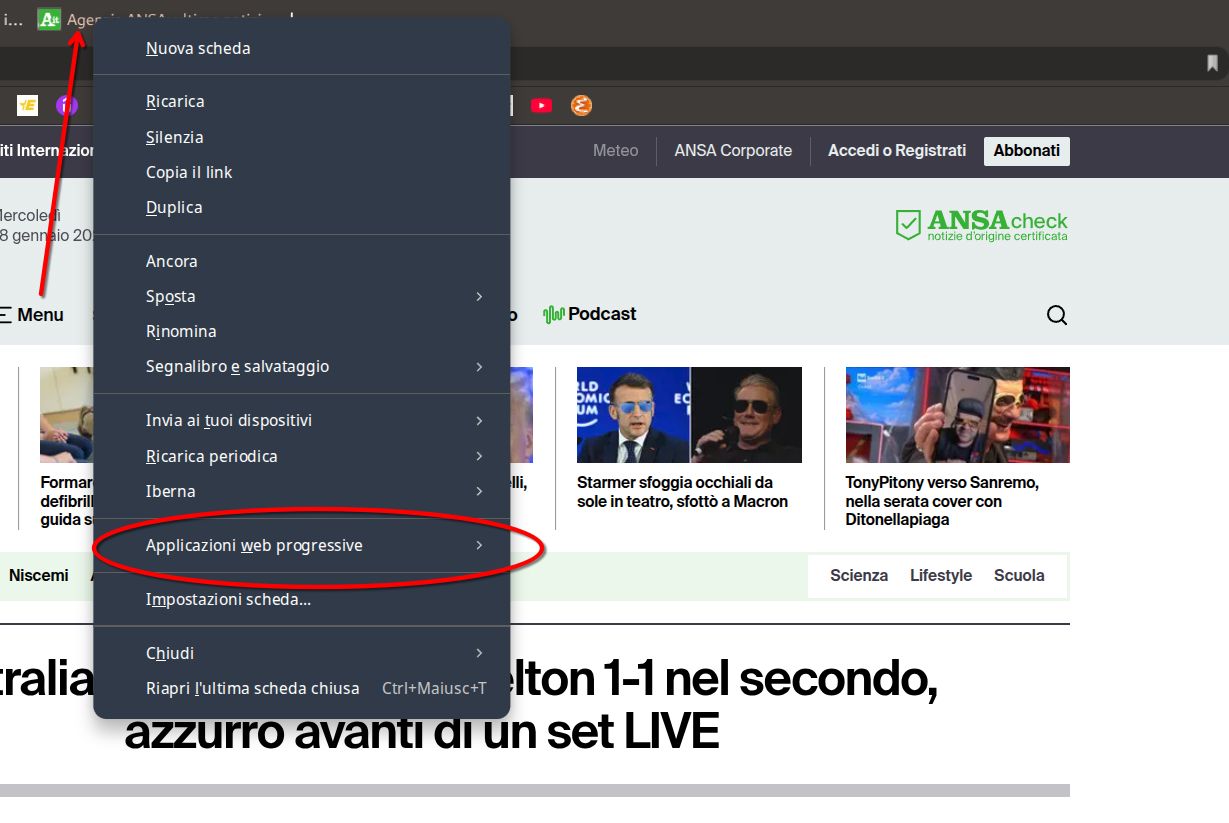This screenshot has height=823, width=1229.
Task: Open the Accedi o Registrati link
Action: coord(896,151)
